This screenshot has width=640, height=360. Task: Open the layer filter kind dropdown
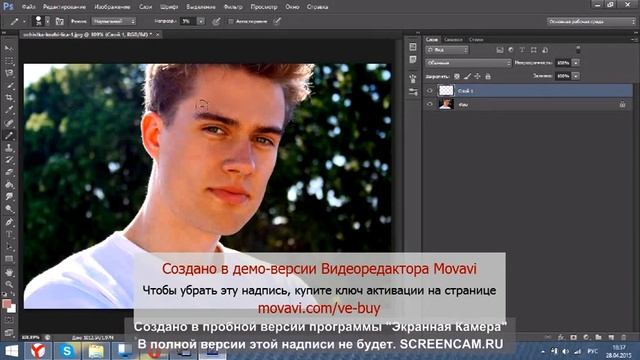click(447, 50)
